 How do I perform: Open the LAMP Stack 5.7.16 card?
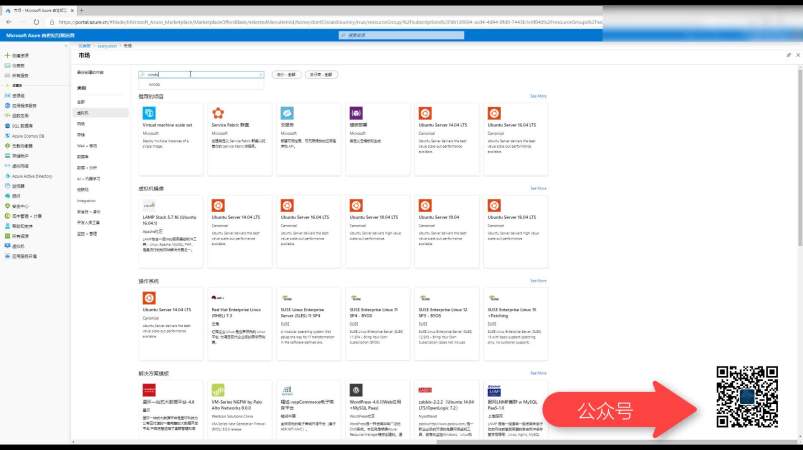click(x=171, y=231)
